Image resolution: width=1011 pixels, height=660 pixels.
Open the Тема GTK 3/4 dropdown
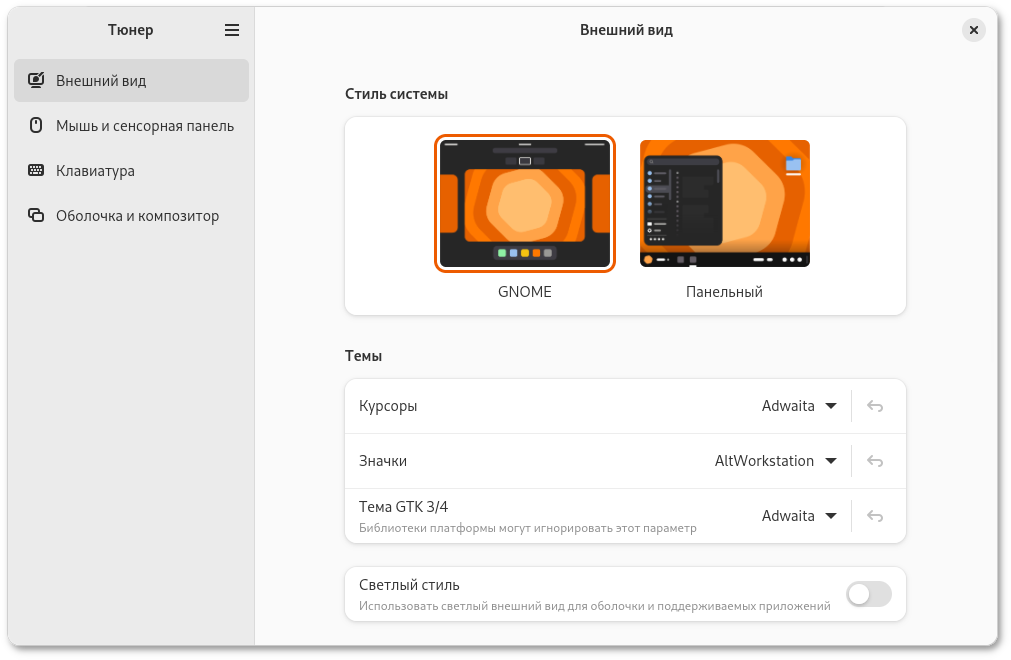tap(799, 516)
